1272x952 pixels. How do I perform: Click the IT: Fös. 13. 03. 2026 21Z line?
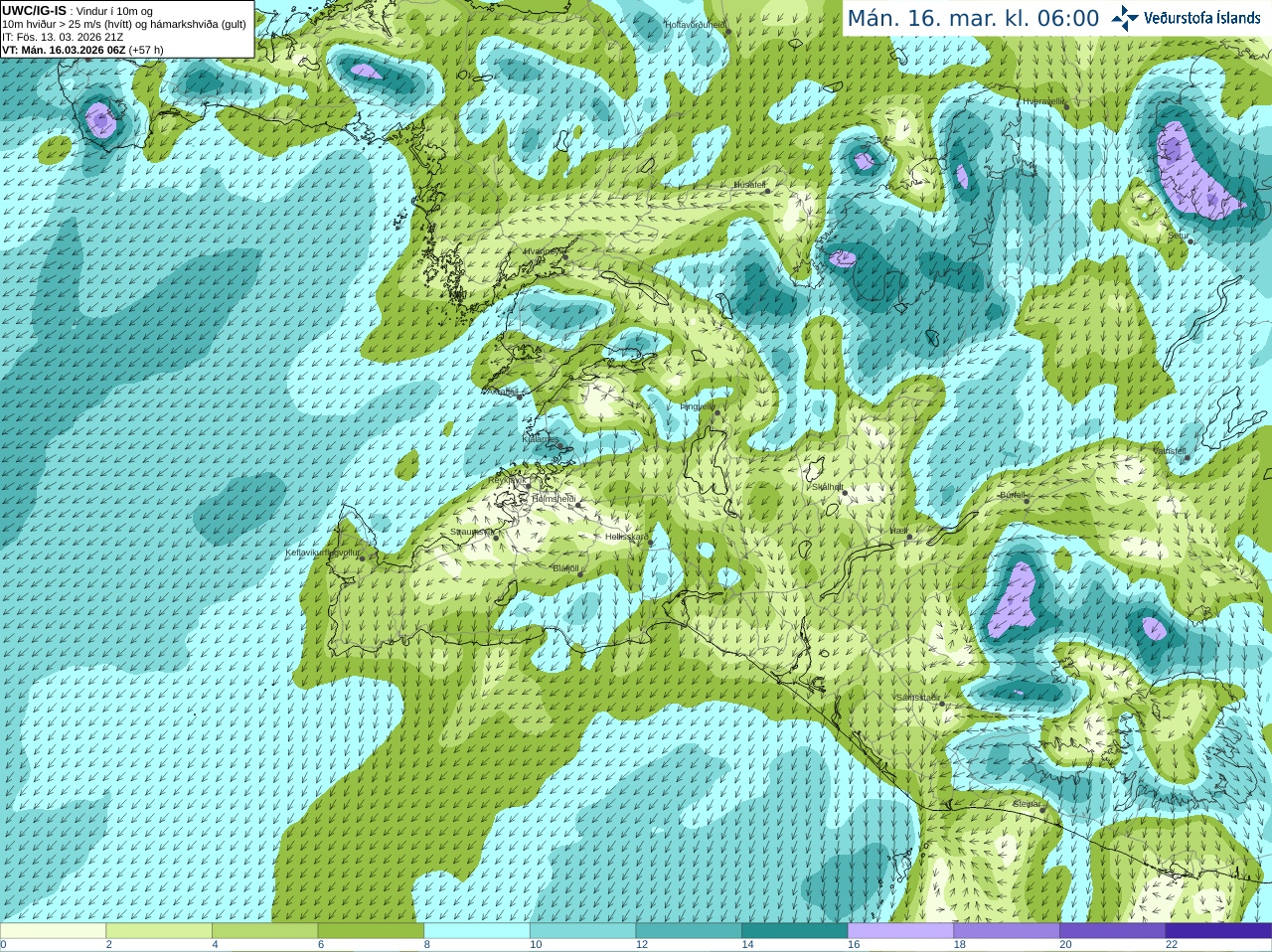(63, 37)
